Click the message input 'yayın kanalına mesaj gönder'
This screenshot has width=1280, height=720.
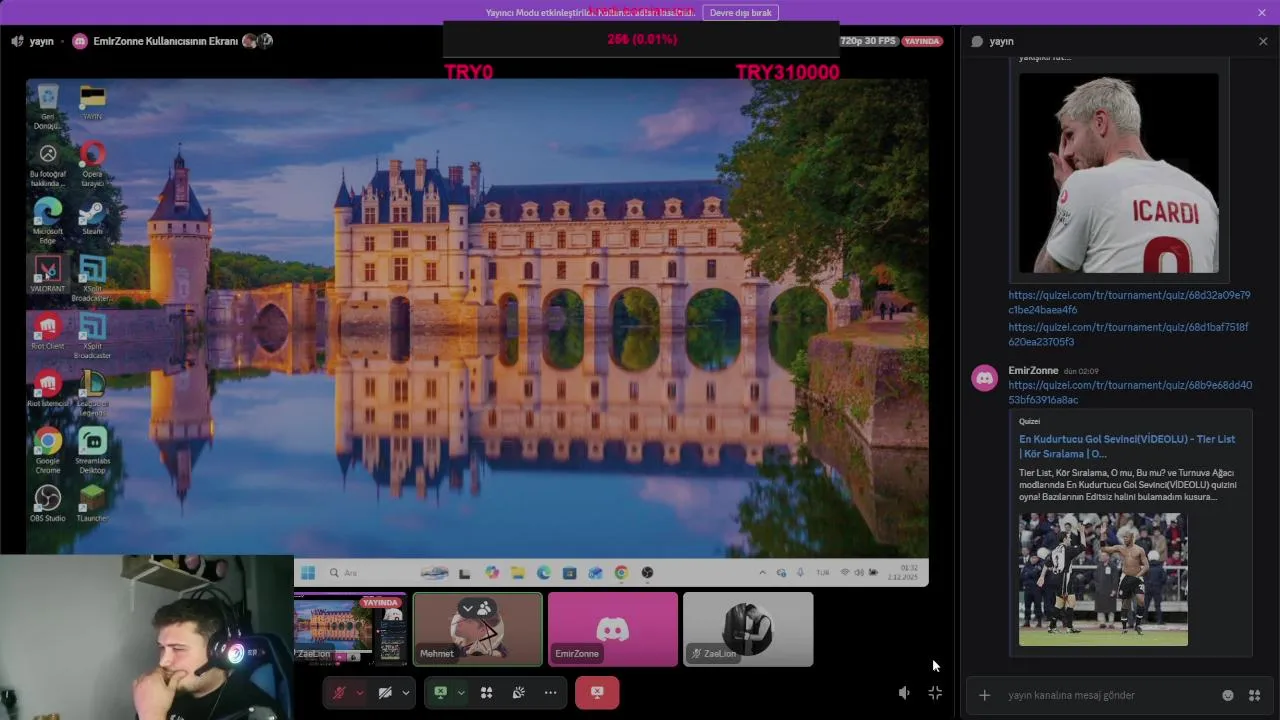coord(1110,695)
